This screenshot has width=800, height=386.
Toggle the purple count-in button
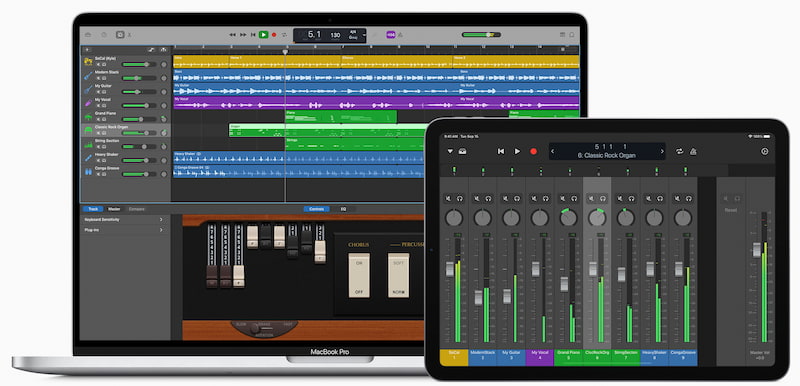[x=391, y=35]
